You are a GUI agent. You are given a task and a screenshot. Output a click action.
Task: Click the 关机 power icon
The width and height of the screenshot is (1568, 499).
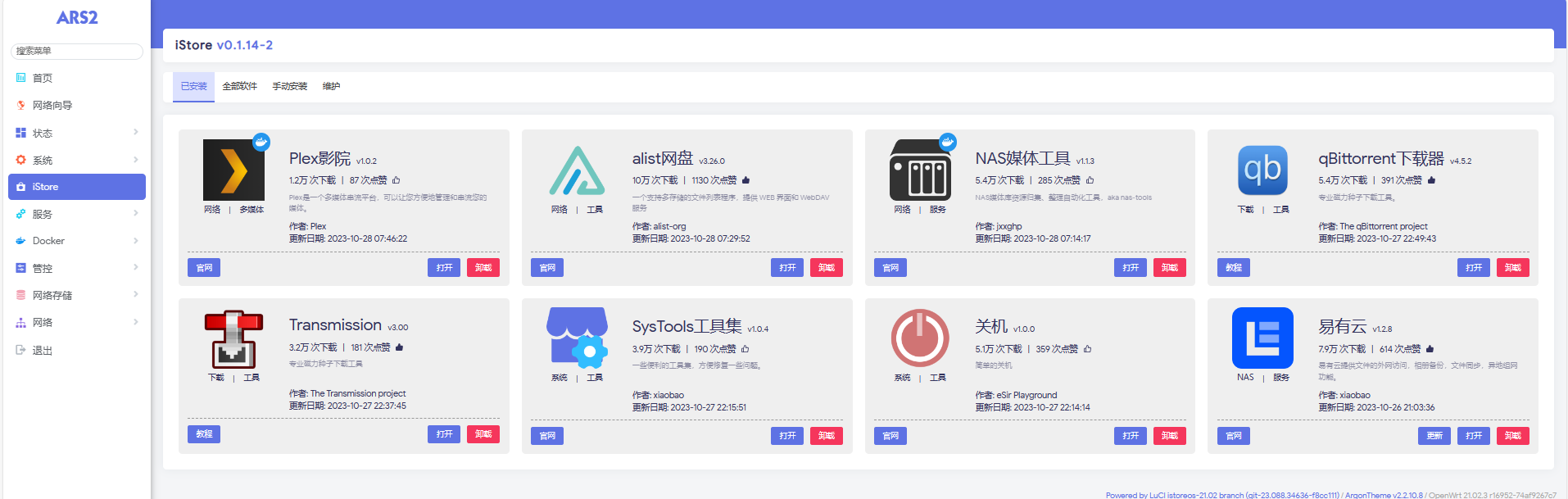(920, 338)
